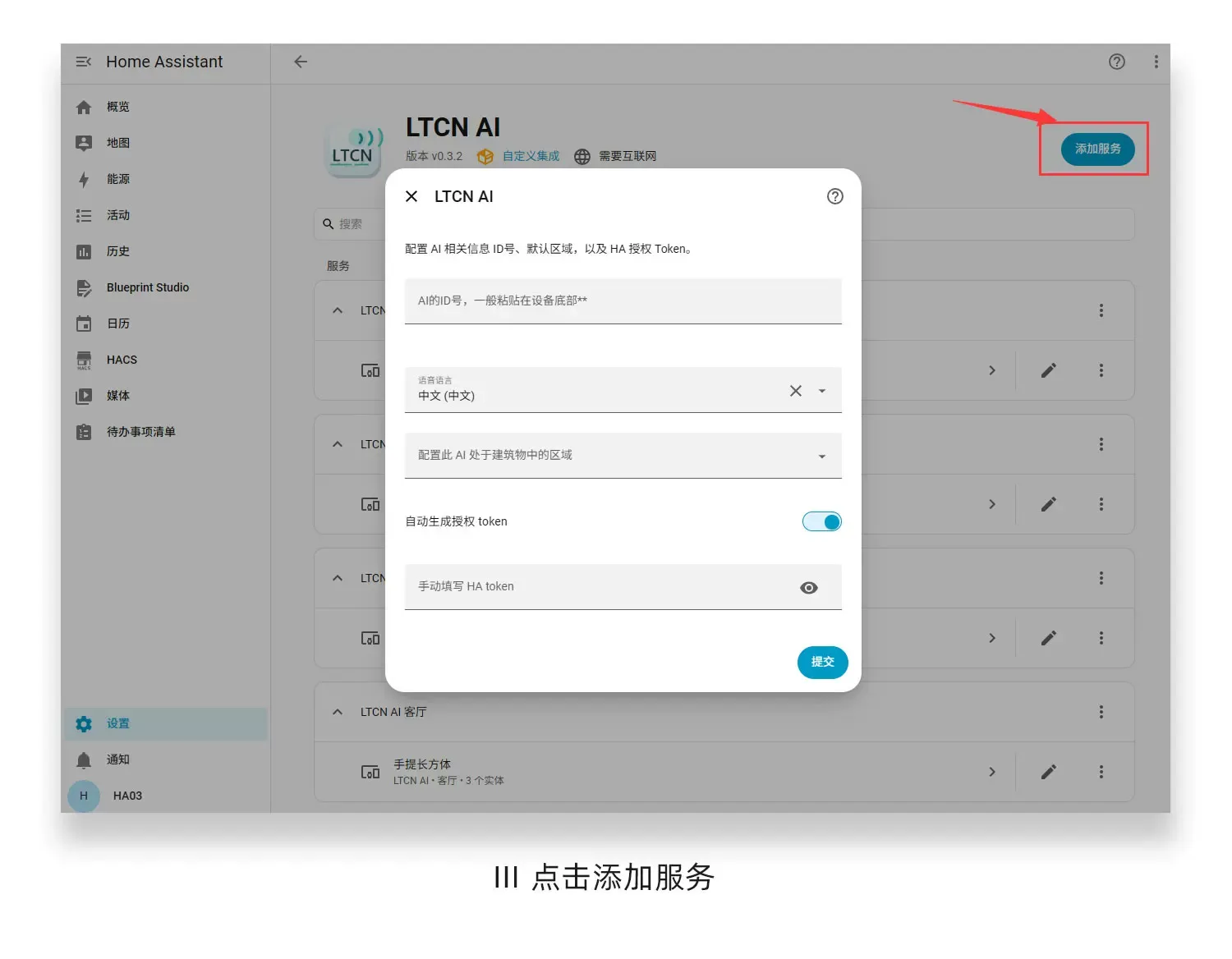Open the 手提长方体 row overflow menu
The height and width of the screenshot is (959, 1232).
point(1101,772)
